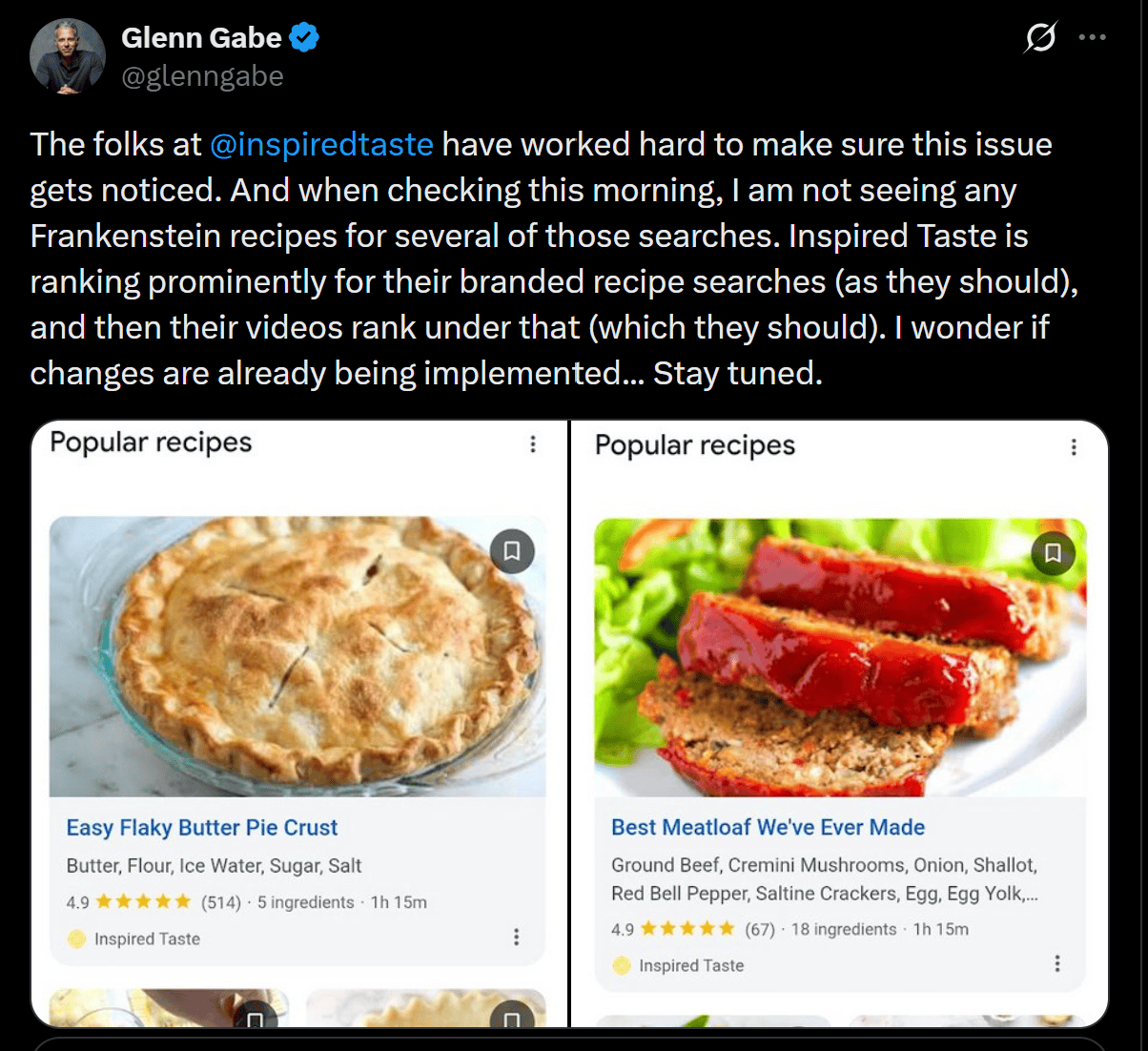Click the meatloaf recipe photo
The width and height of the screenshot is (1148, 1051).
840,658
